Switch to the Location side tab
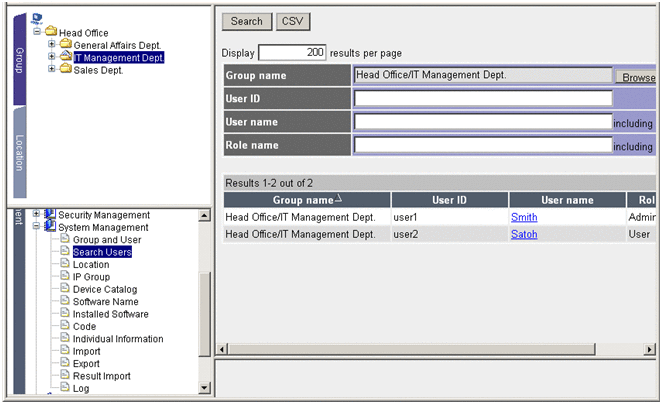The width and height of the screenshot is (663, 405). [19, 154]
